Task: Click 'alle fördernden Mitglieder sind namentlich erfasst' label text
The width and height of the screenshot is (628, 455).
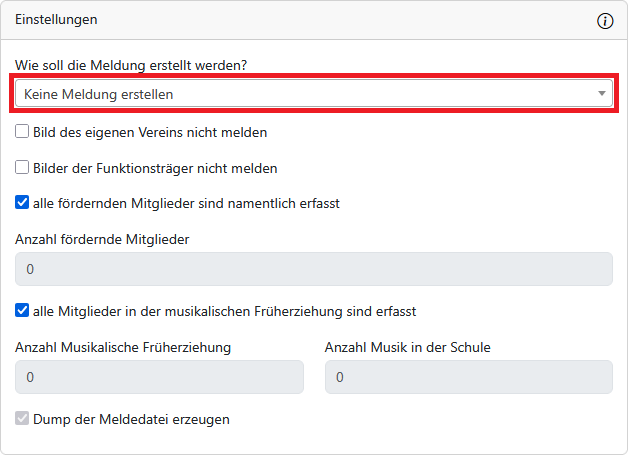Action: point(186,203)
